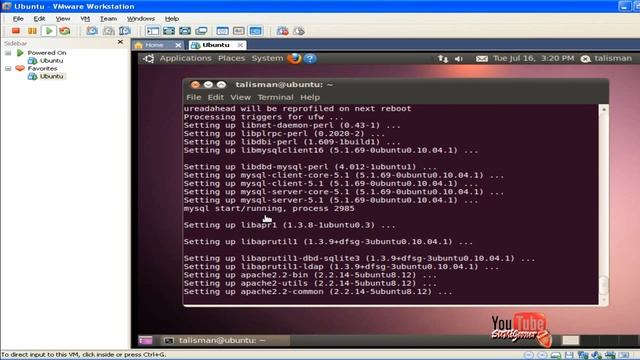Click the network adapter status bar icon
The image size is (640, 360).
tap(583, 355)
